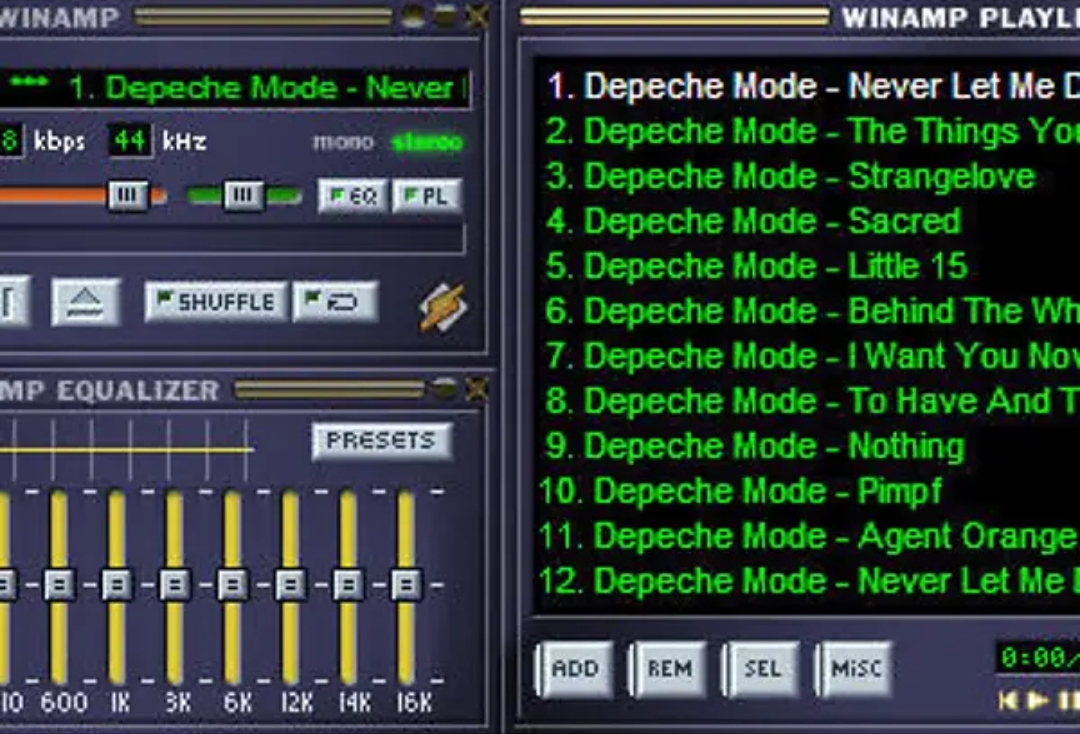Click the stereo indicator
This screenshot has width=1080, height=734.
tap(427, 143)
